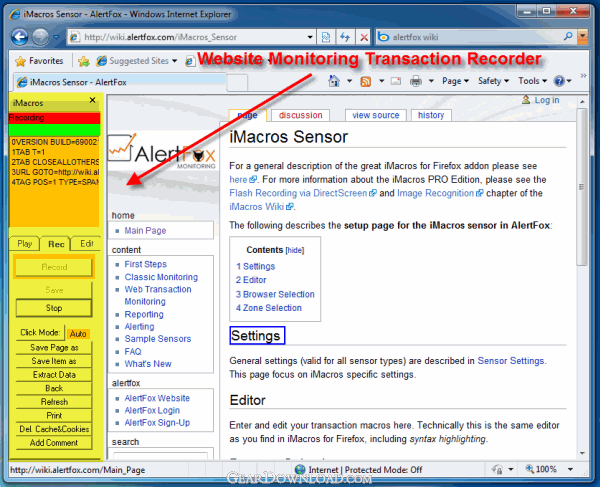This screenshot has height=487, width=600.
Task: Switch to the Rec tab in iMacros
Action: pos(56,244)
